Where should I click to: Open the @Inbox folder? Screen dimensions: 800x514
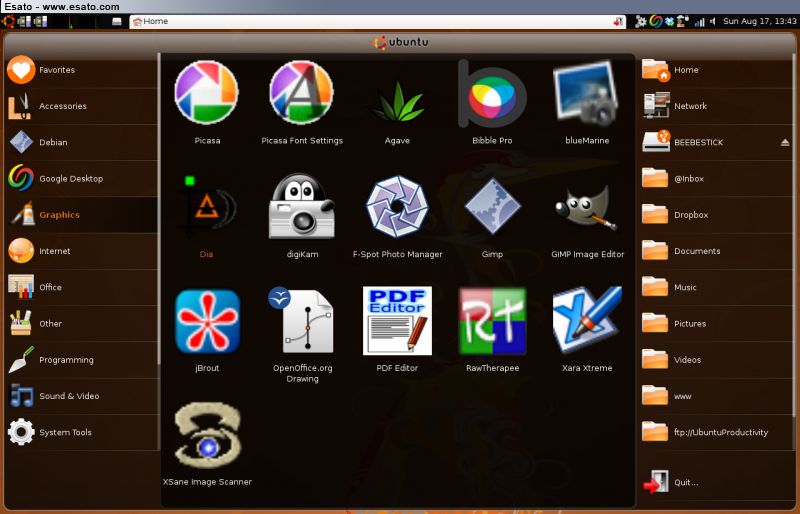click(x=716, y=179)
